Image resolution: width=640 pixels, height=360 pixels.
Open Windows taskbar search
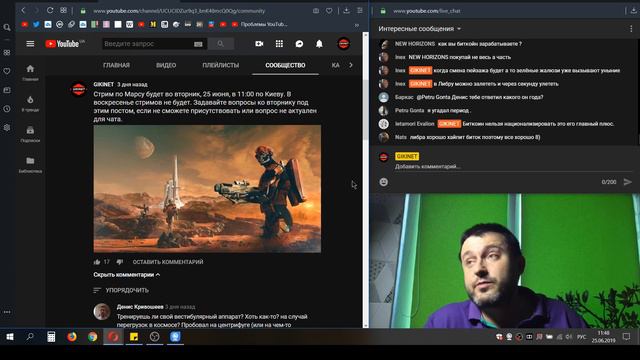(x=30, y=337)
